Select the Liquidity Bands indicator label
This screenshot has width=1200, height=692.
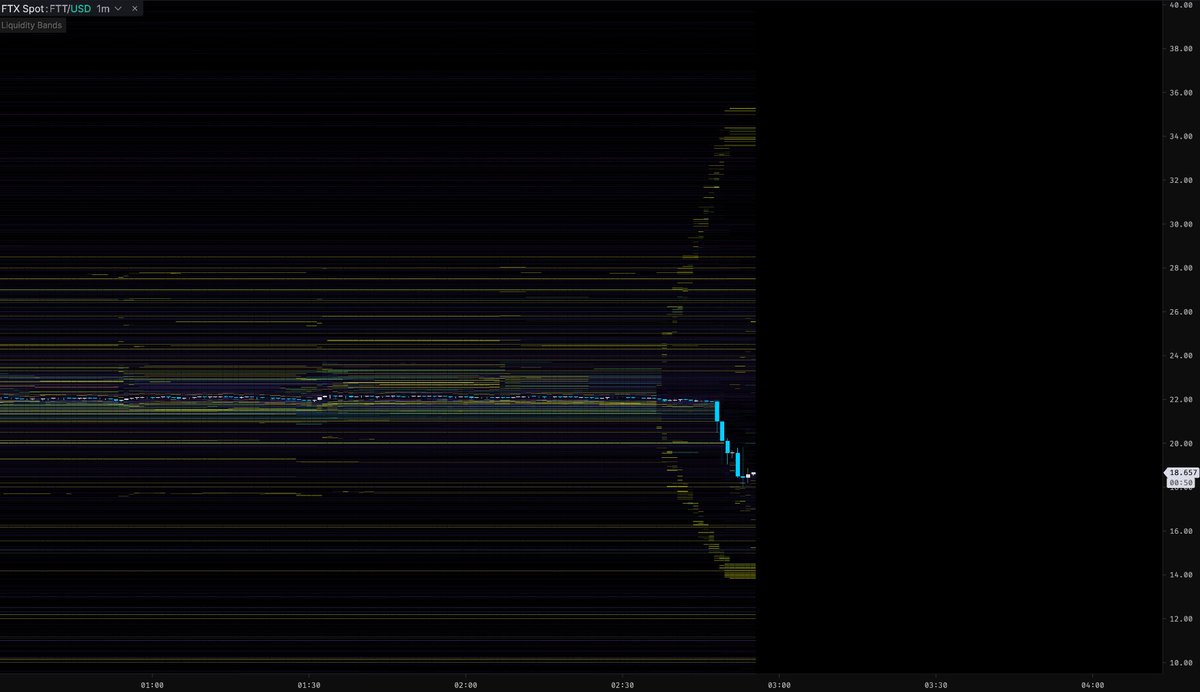(33, 24)
